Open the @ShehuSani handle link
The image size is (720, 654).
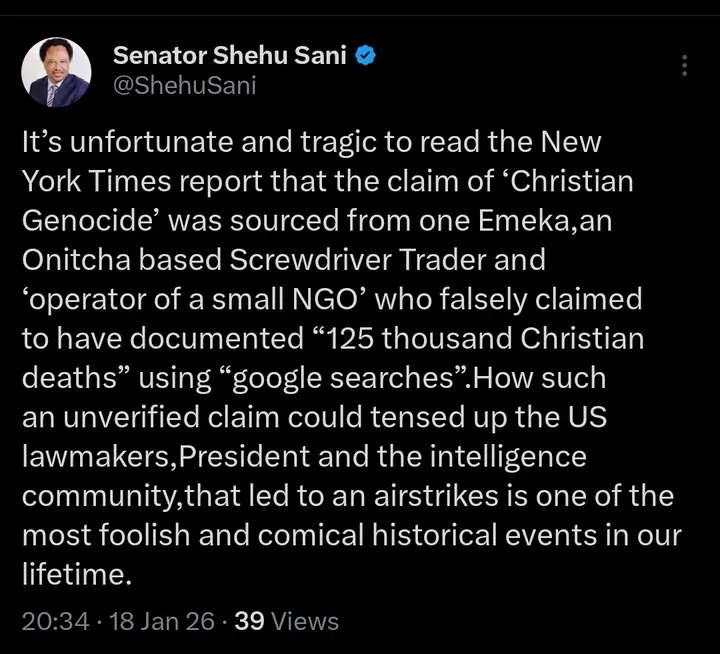coord(184,86)
